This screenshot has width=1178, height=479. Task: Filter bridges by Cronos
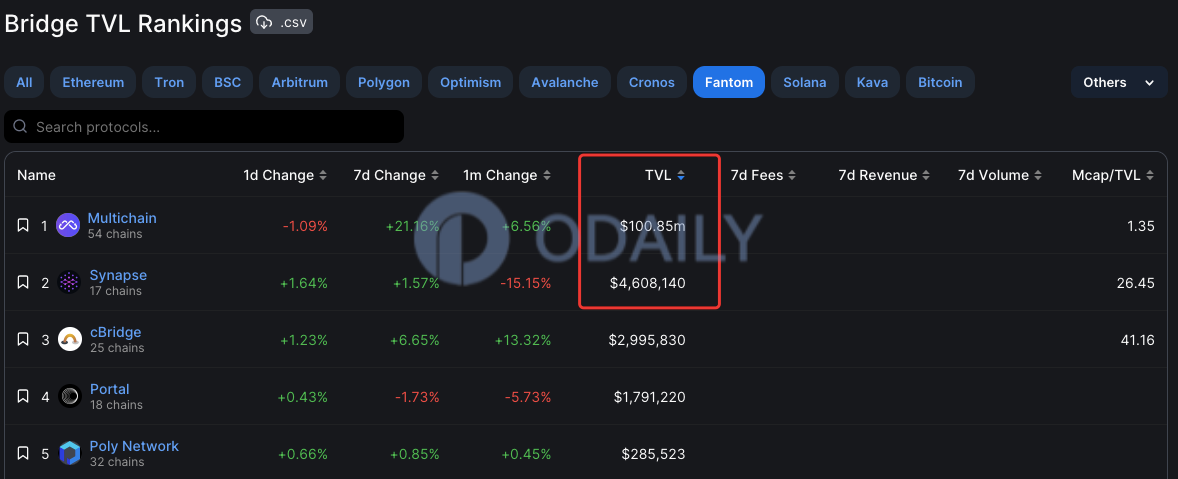tap(652, 83)
